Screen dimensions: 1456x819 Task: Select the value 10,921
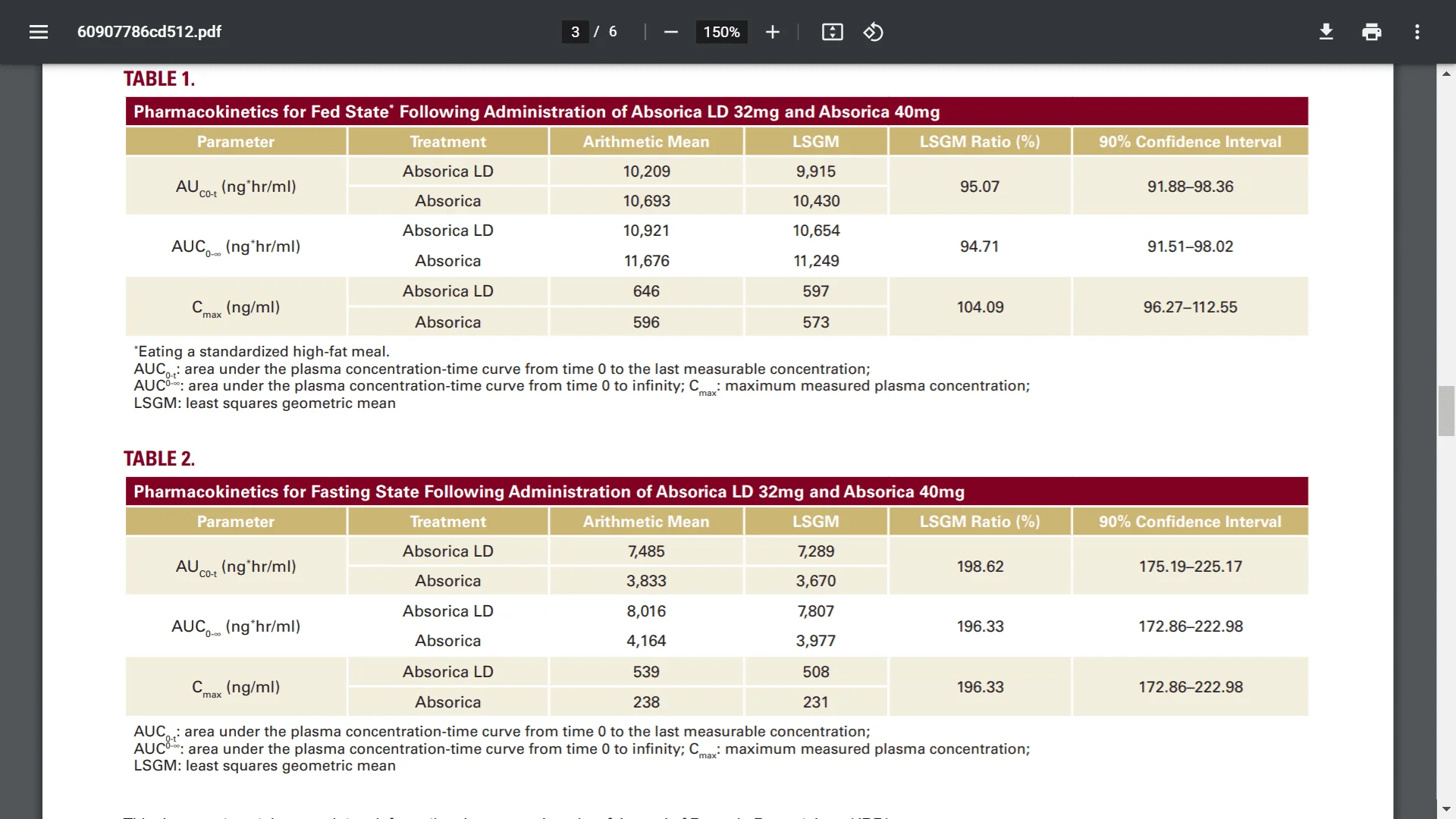646,231
